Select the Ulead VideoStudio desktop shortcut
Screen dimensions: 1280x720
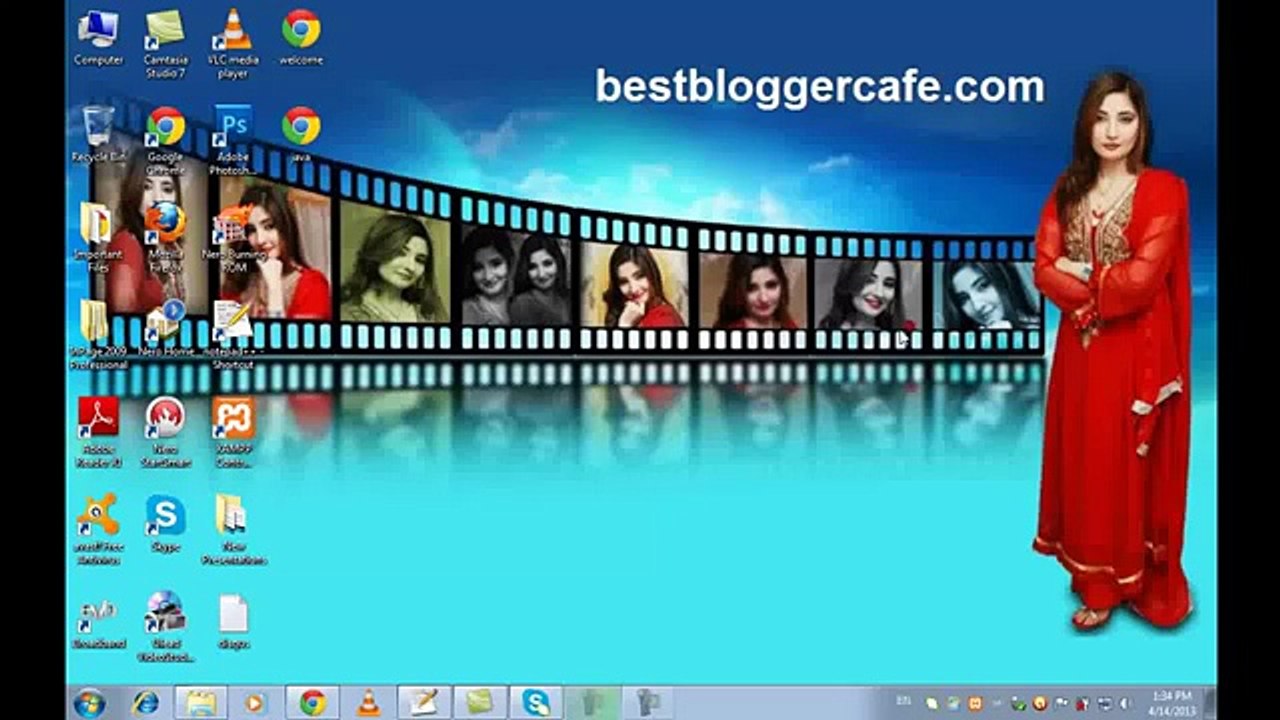tap(165, 626)
